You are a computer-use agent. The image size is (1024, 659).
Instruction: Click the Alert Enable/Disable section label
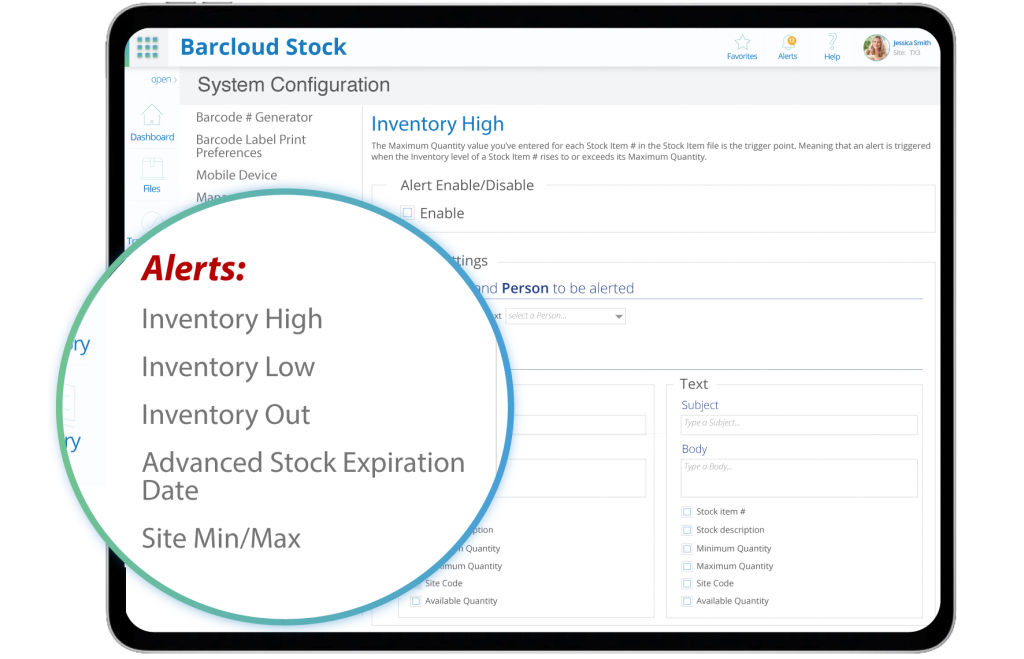467,185
